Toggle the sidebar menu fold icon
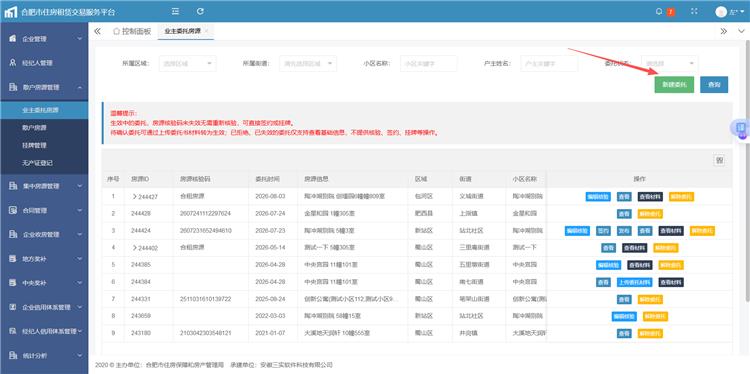This screenshot has width=750, height=374. pos(176,11)
